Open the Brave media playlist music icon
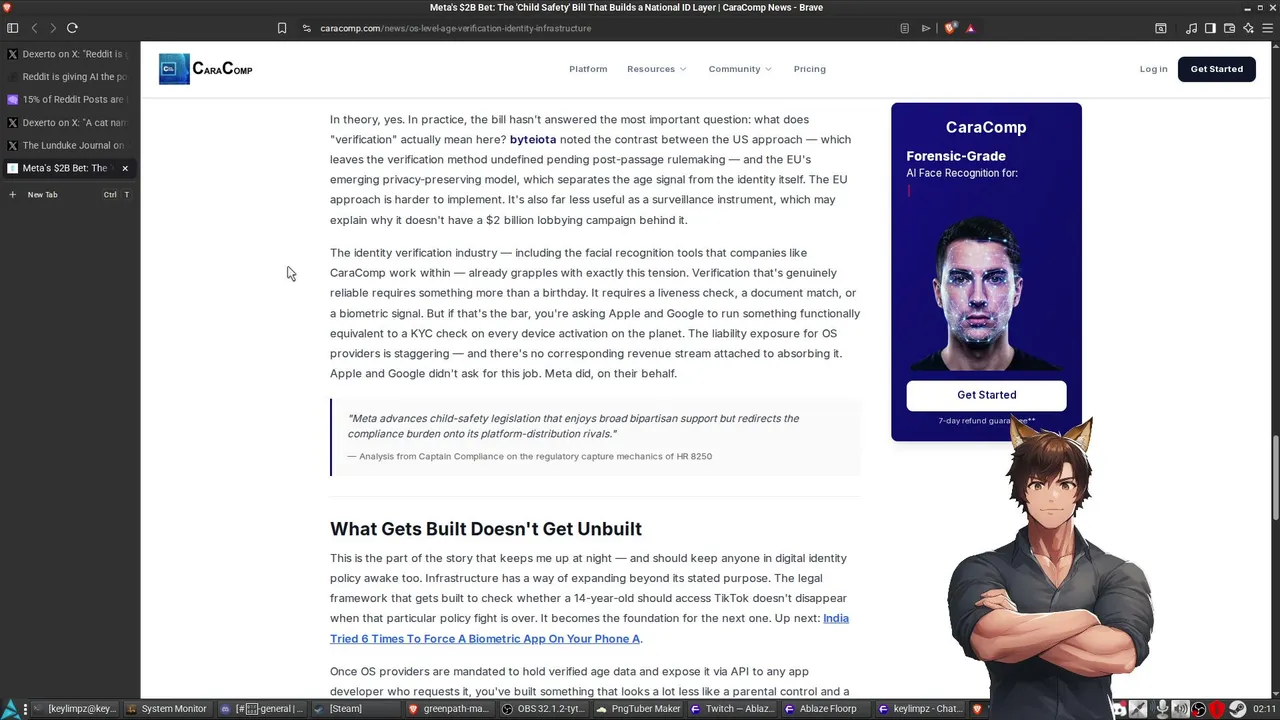The height and width of the screenshot is (720, 1280). pos(1191,28)
